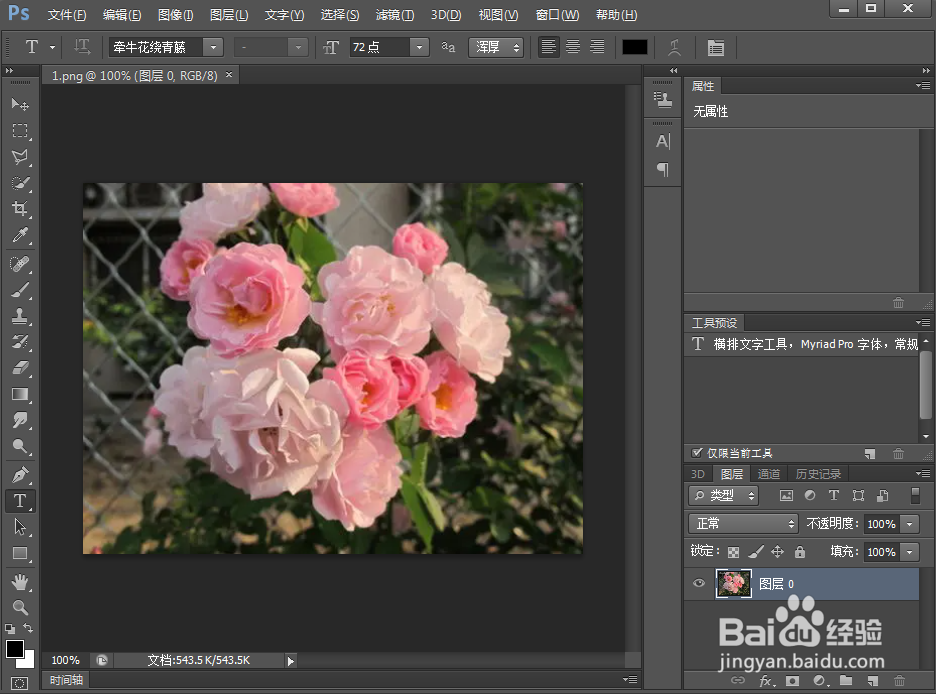Select the Horizontal Type tool
Image resolution: width=936 pixels, height=694 pixels.
pyautogui.click(x=20, y=501)
